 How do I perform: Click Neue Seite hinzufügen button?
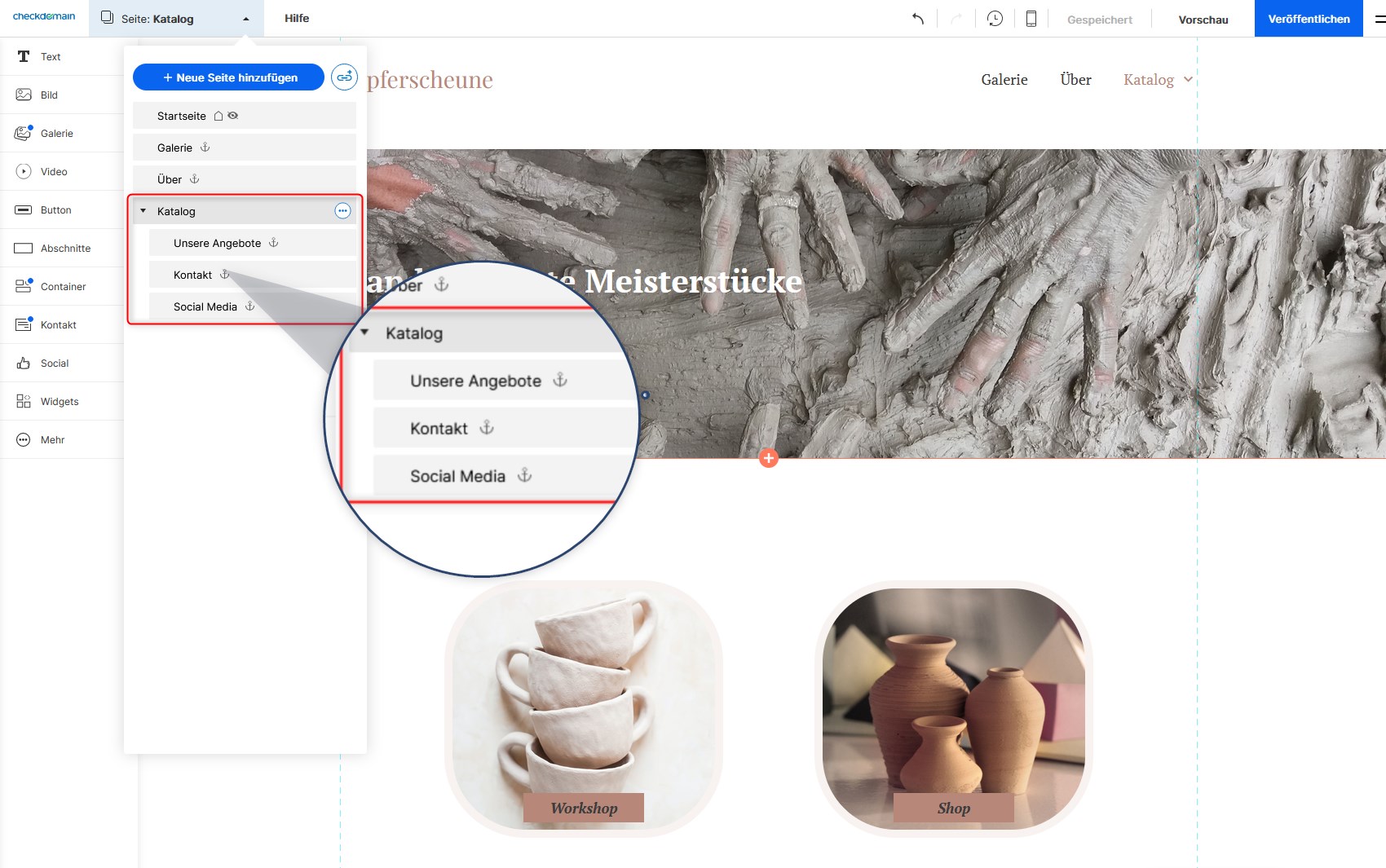(x=228, y=77)
